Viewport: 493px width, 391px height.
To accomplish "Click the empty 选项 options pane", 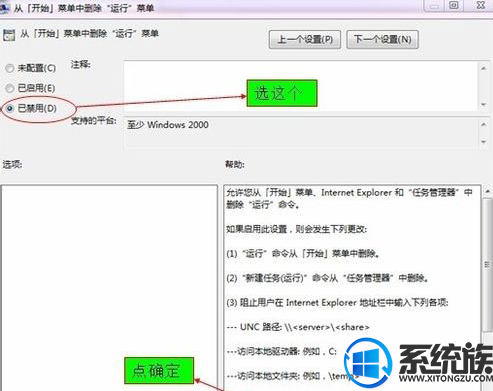I will [x=109, y=288].
